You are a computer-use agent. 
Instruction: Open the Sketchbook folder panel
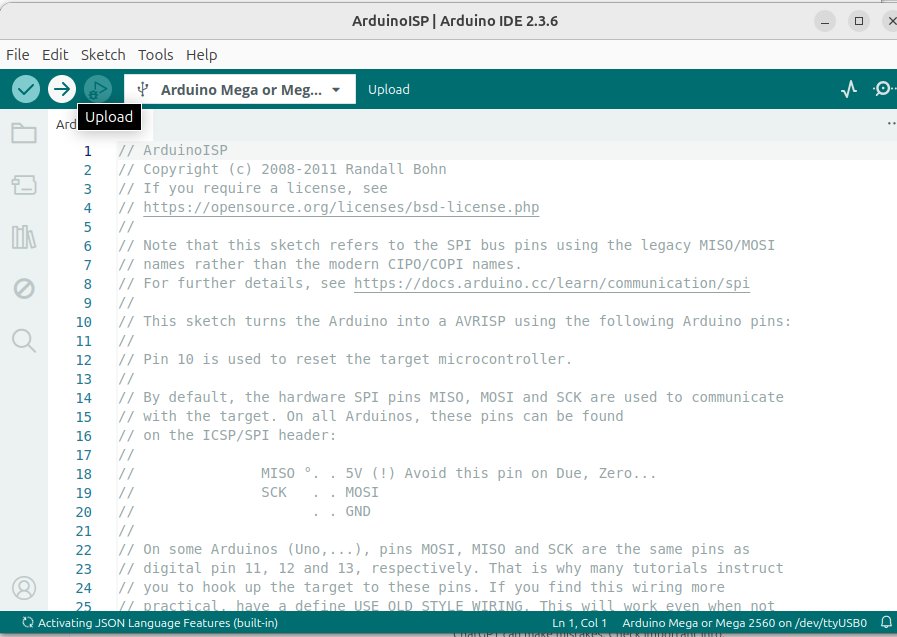pos(24,134)
